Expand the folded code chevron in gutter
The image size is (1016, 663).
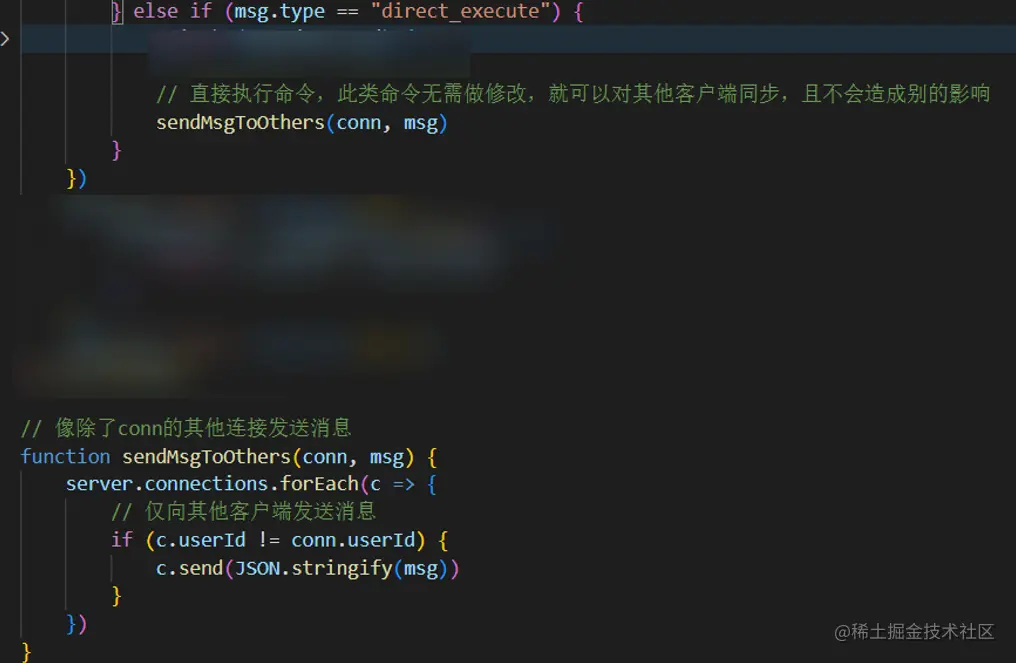coord(5,39)
